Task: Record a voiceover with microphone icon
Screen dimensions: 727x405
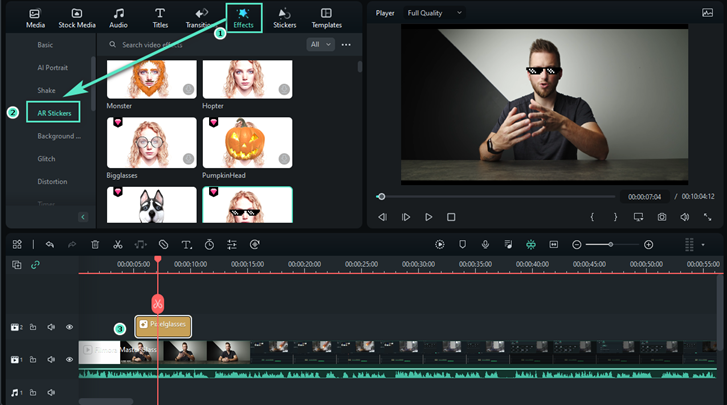Action: point(485,244)
